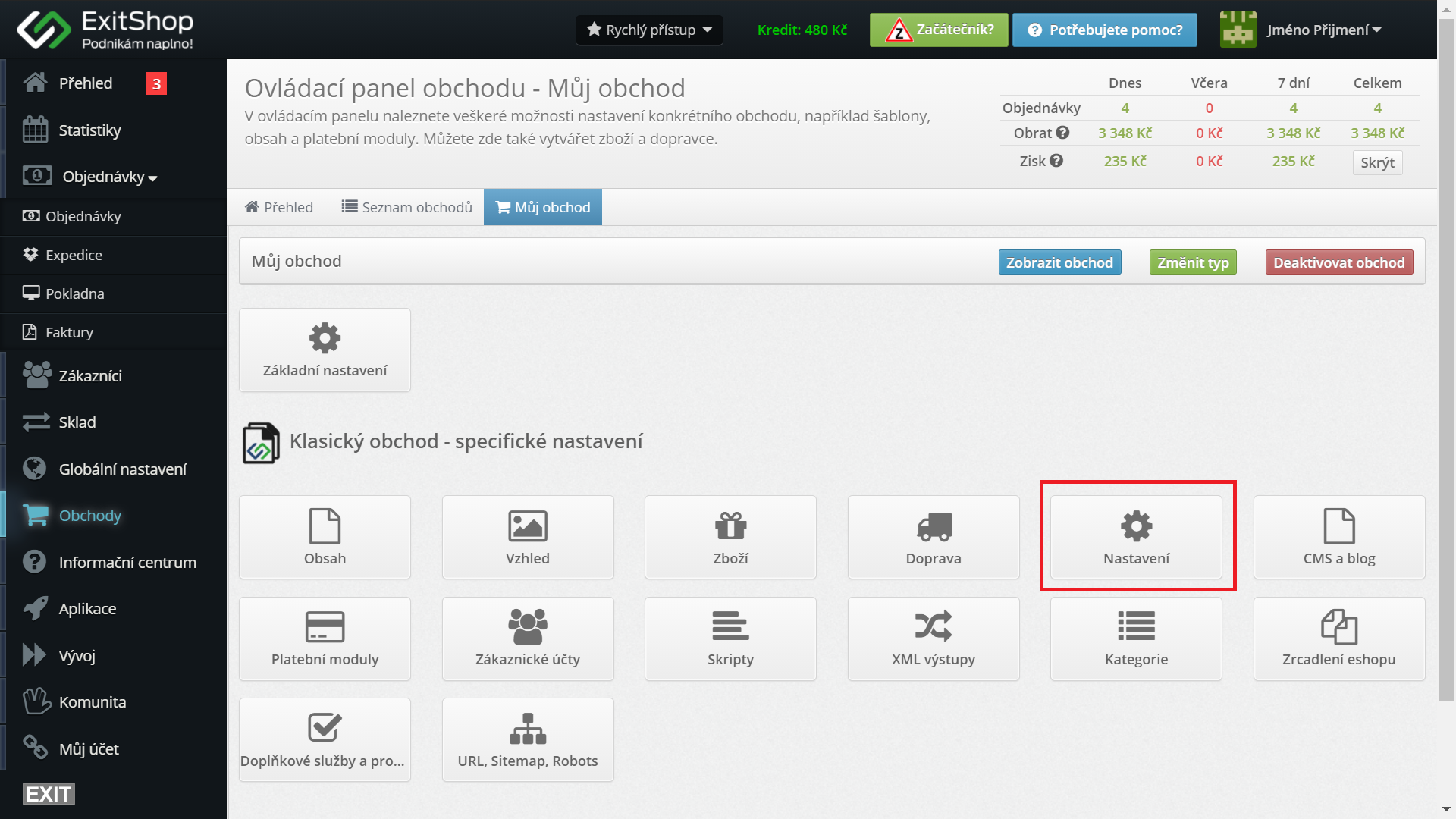Open the Zboží gift icon tile

(x=730, y=537)
